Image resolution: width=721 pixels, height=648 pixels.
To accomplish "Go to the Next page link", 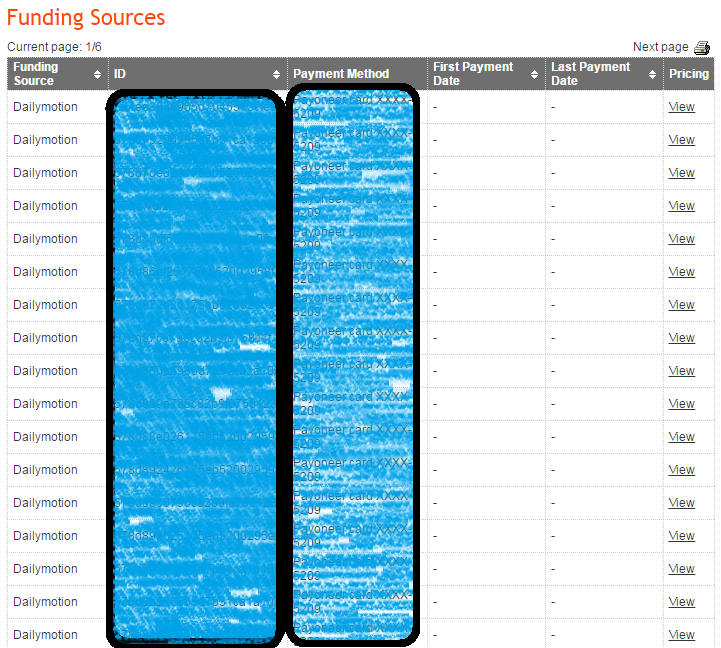I will (660, 47).
